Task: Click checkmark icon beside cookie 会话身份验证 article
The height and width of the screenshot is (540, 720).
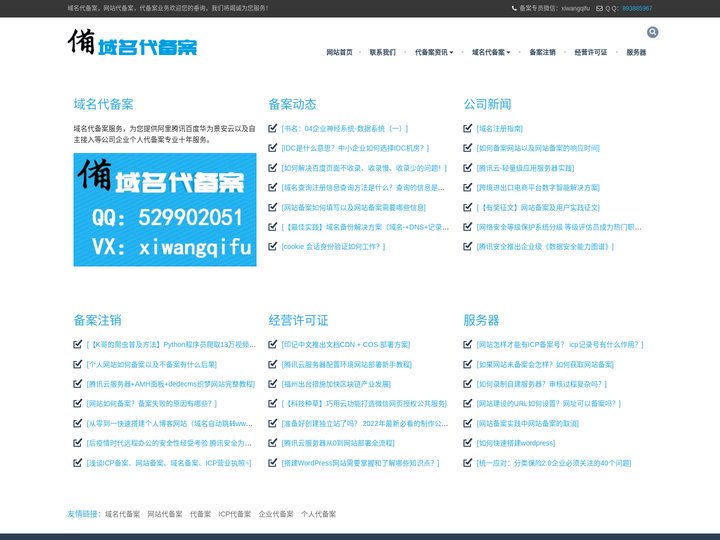Action: pos(272,246)
